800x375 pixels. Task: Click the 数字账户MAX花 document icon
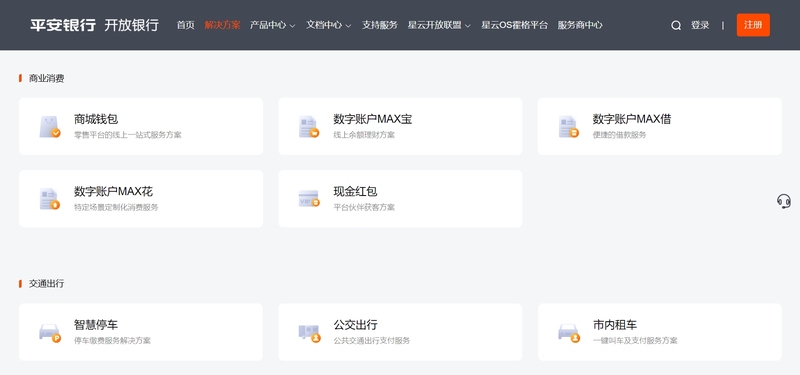pyautogui.click(x=50, y=199)
